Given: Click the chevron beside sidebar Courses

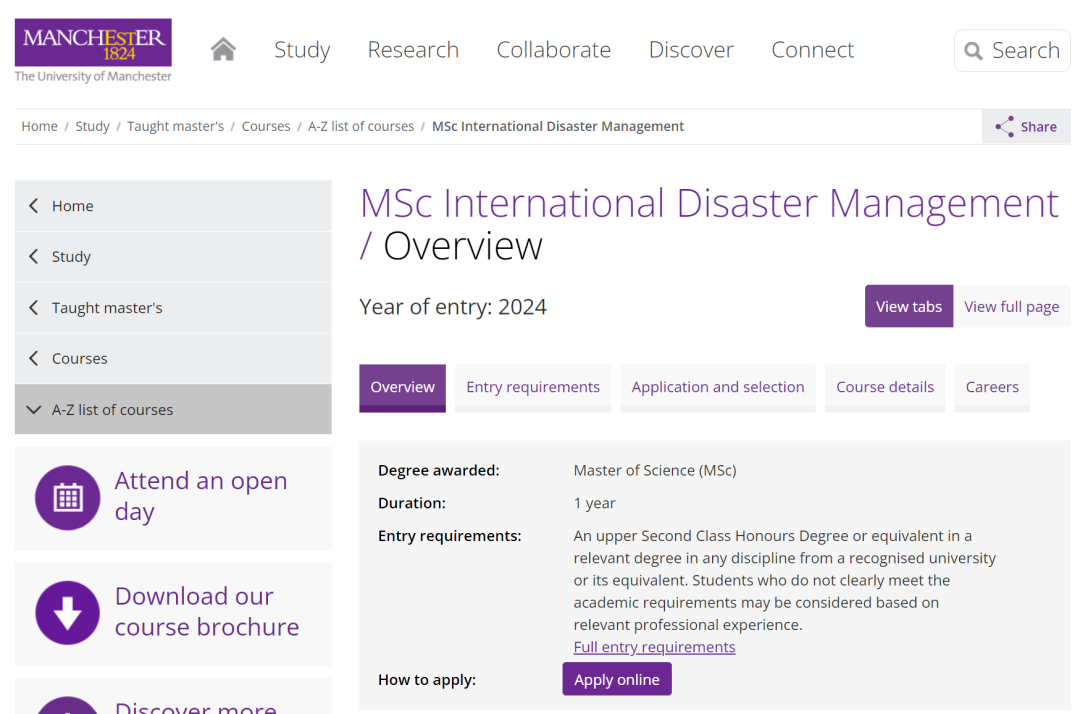Looking at the screenshot, I should point(33,359).
